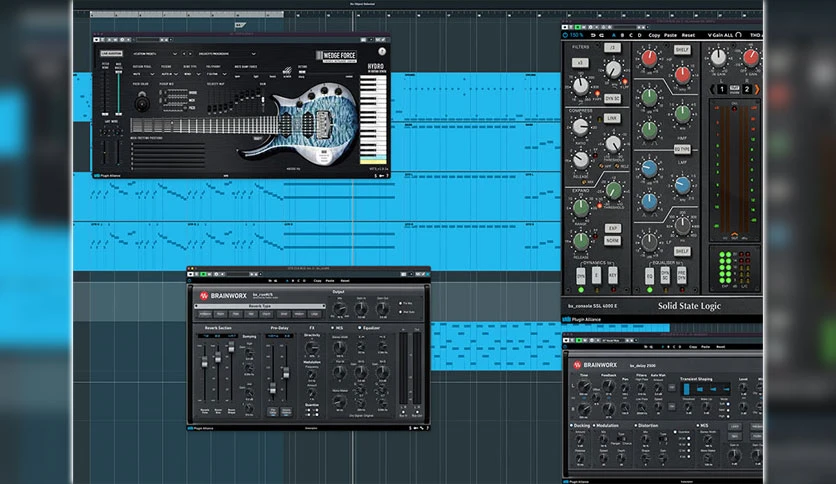Select settings bank B in SSL console
The width and height of the screenshot is (836, 484).
coord(622,35)
